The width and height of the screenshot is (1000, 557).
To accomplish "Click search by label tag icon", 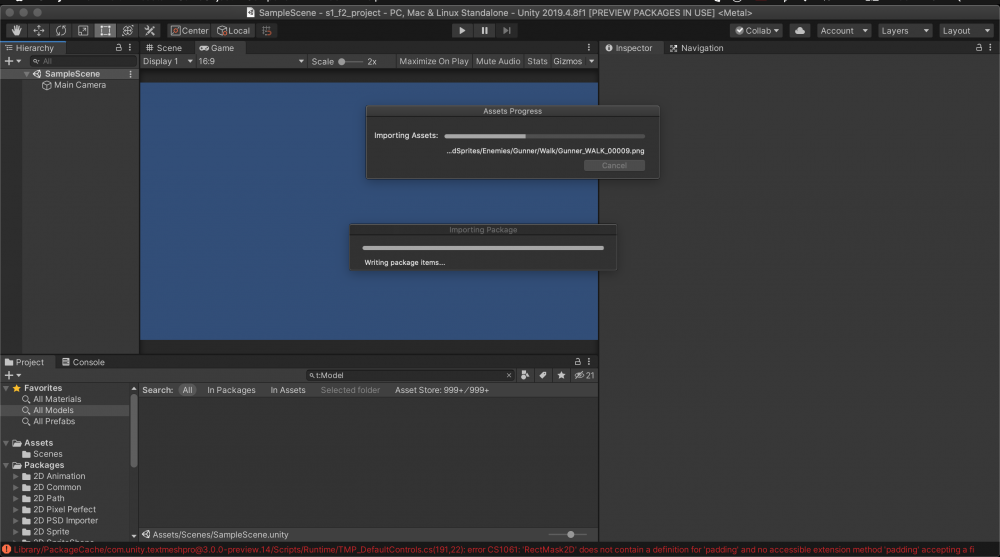I will tap(543, 375).
